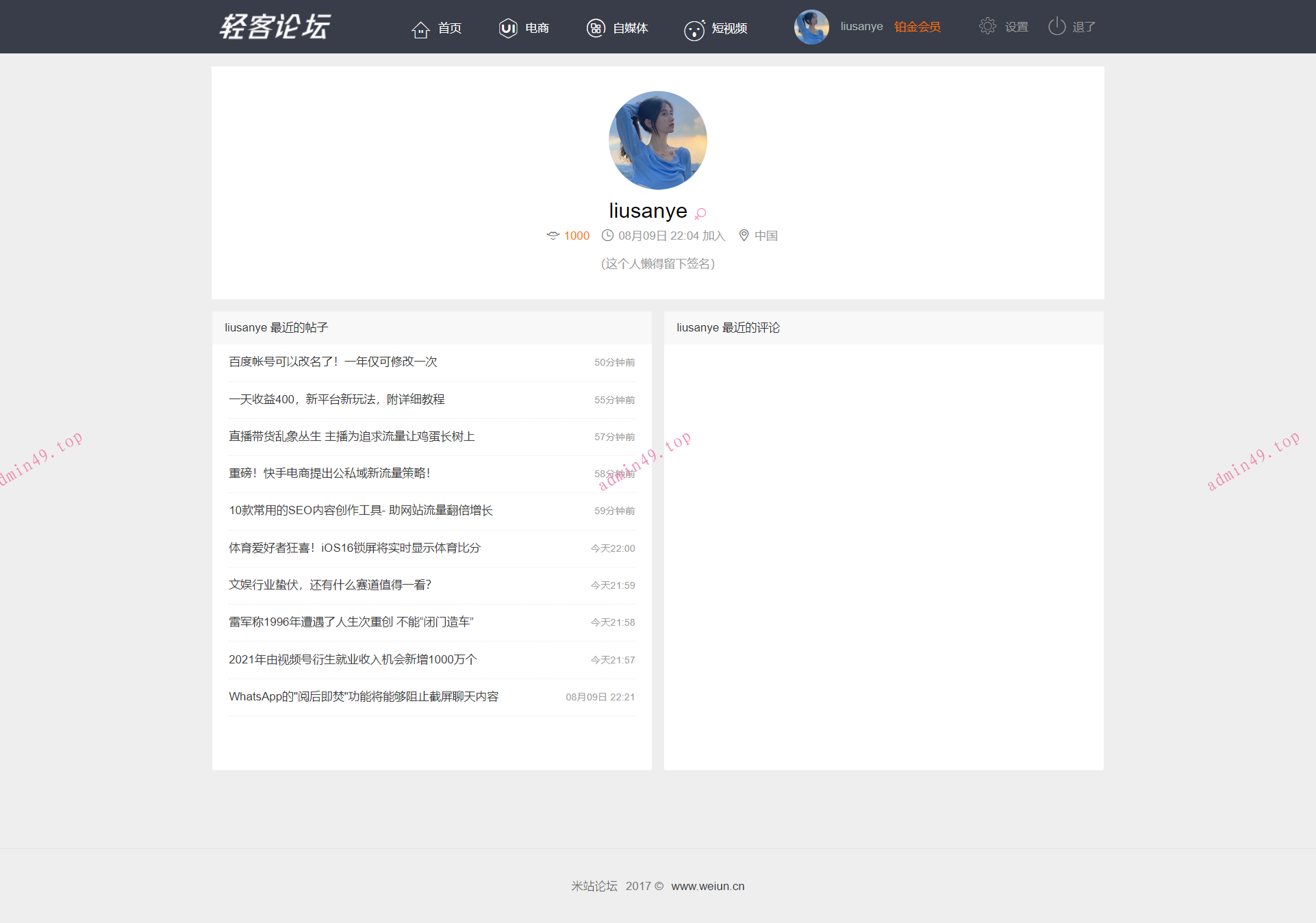Click the 轻客论坛 site logo
This screenshot has width=1316, height=923.
point(275,27)
